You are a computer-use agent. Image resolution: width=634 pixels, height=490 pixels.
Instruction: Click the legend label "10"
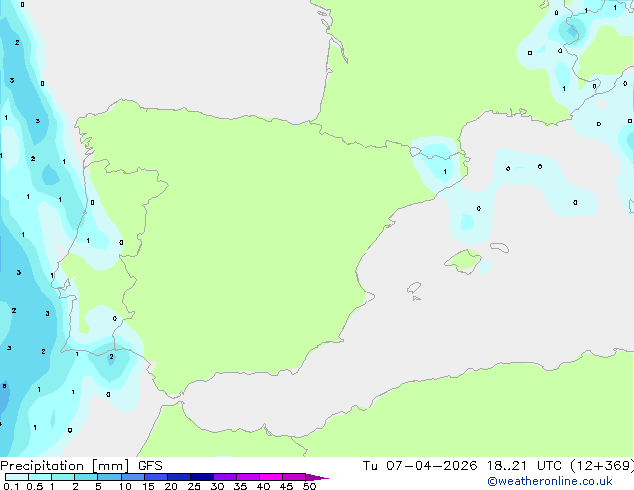click(125, 486)
